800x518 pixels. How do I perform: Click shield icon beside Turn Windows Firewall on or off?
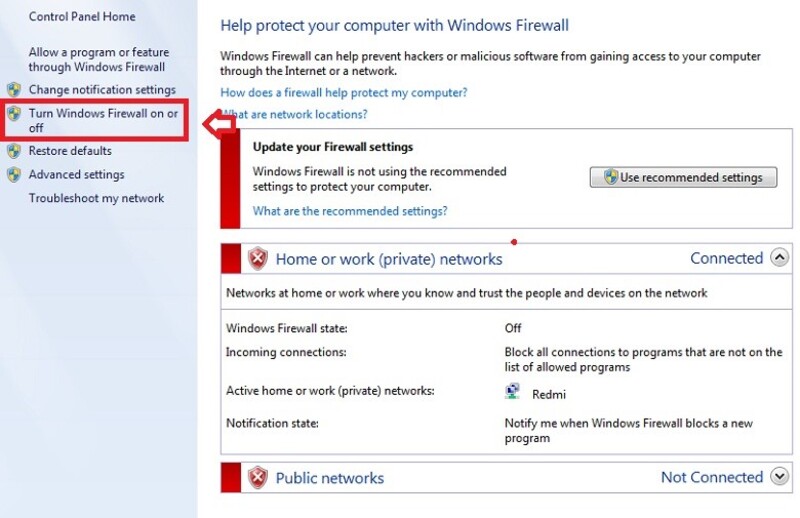point(14,113)
